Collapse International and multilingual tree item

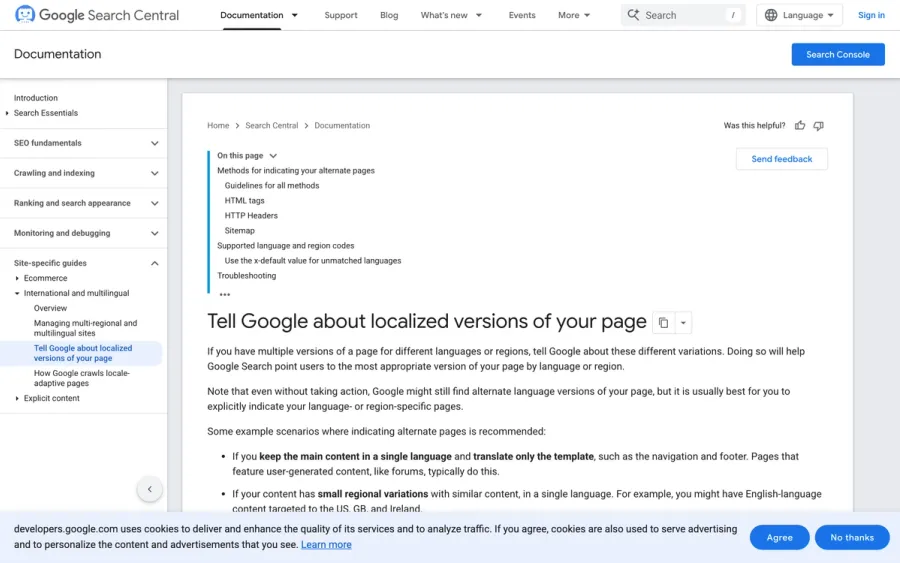[x=17, y=293]
